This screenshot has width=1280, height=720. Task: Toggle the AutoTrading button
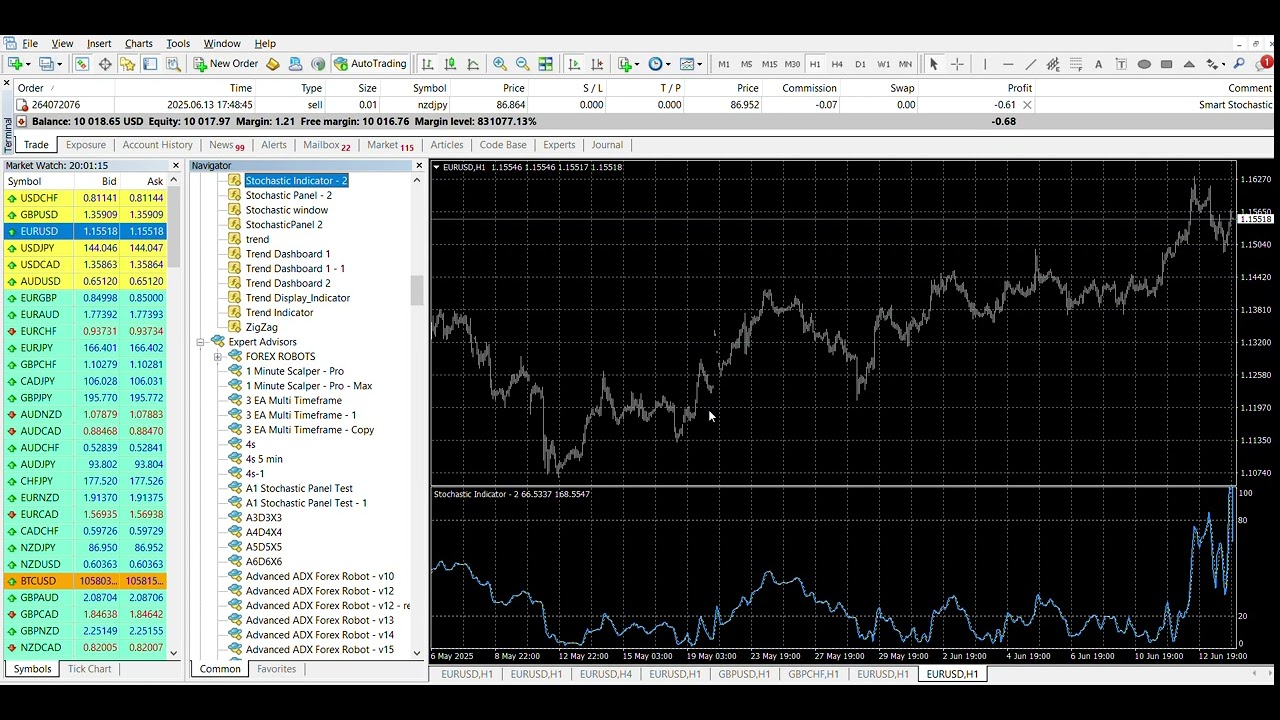[x=370, y=64]
